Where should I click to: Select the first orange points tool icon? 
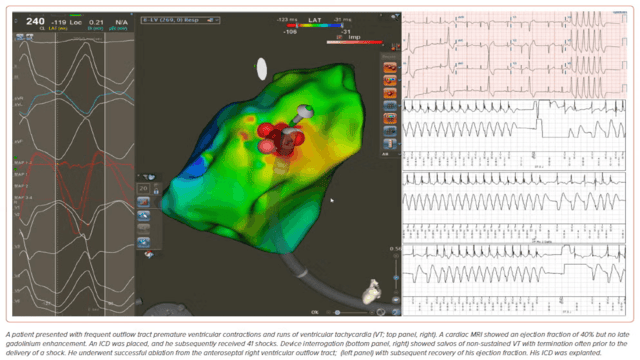(x=390, y=67)
